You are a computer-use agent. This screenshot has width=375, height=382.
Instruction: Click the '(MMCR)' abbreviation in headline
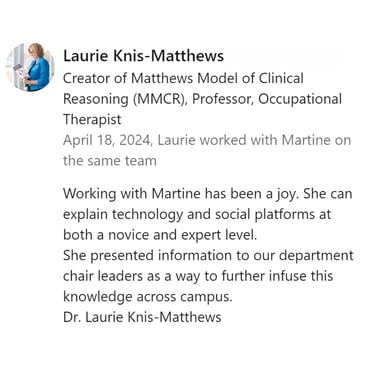pos(159,99)
